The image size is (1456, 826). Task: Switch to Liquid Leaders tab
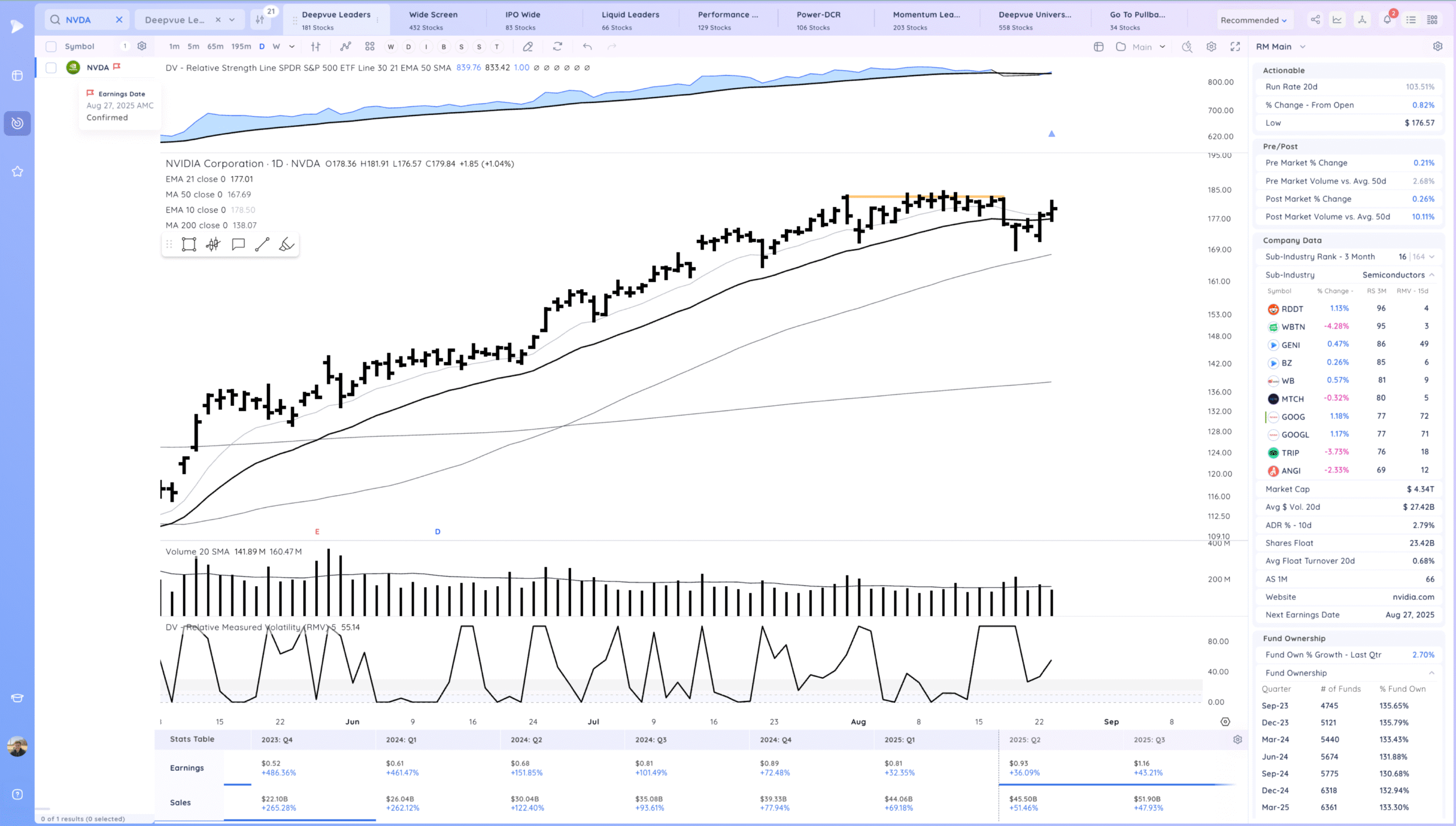(630, 20)
